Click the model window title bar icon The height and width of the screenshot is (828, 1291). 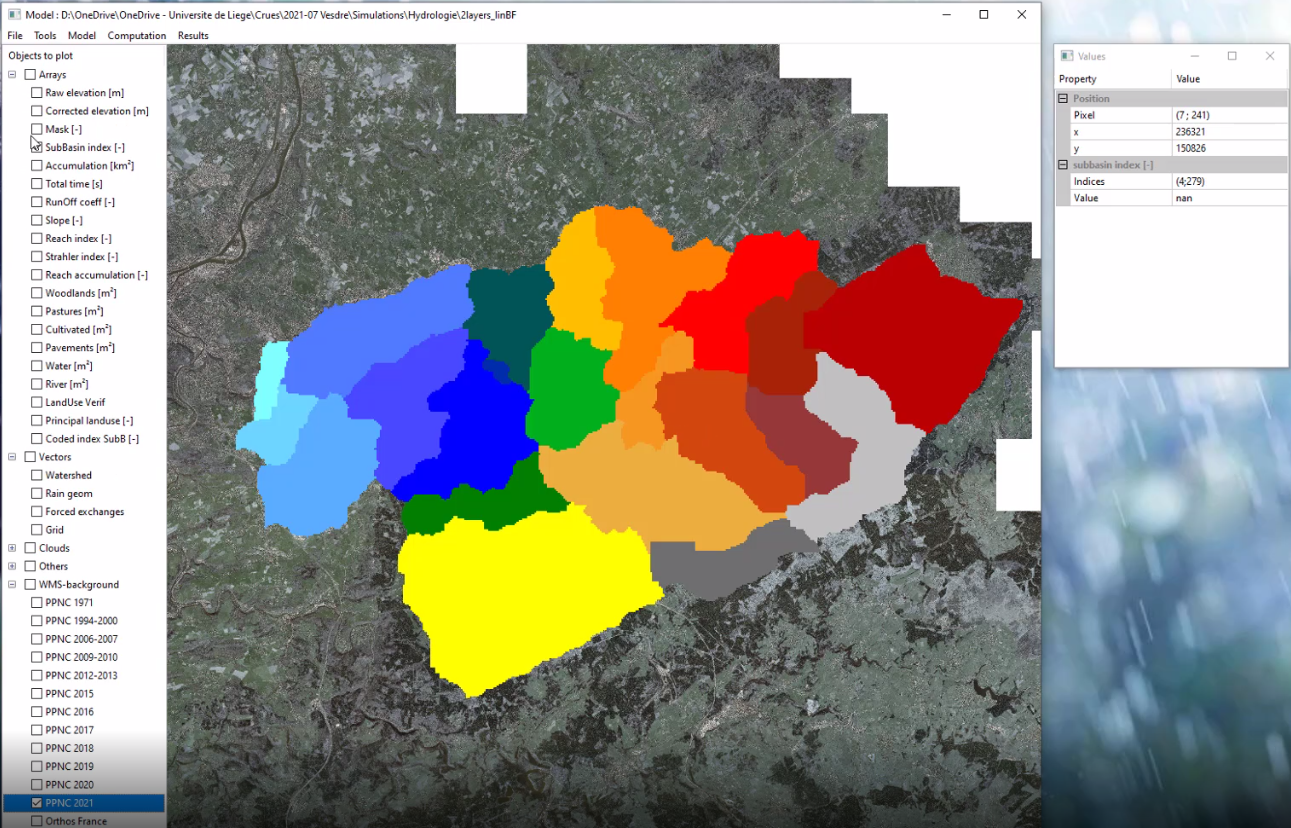click(x=14, y=15)
